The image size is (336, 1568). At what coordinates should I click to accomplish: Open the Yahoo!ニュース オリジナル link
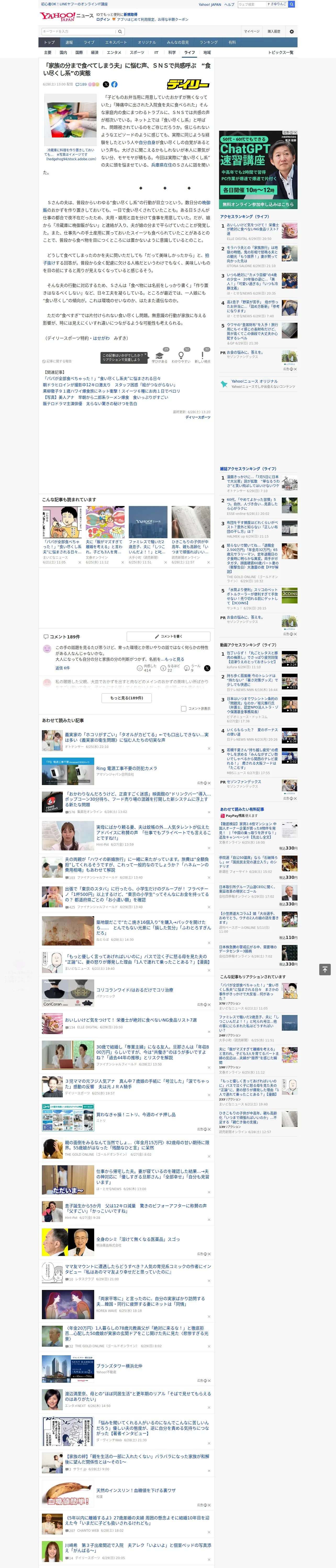[254, 382]
